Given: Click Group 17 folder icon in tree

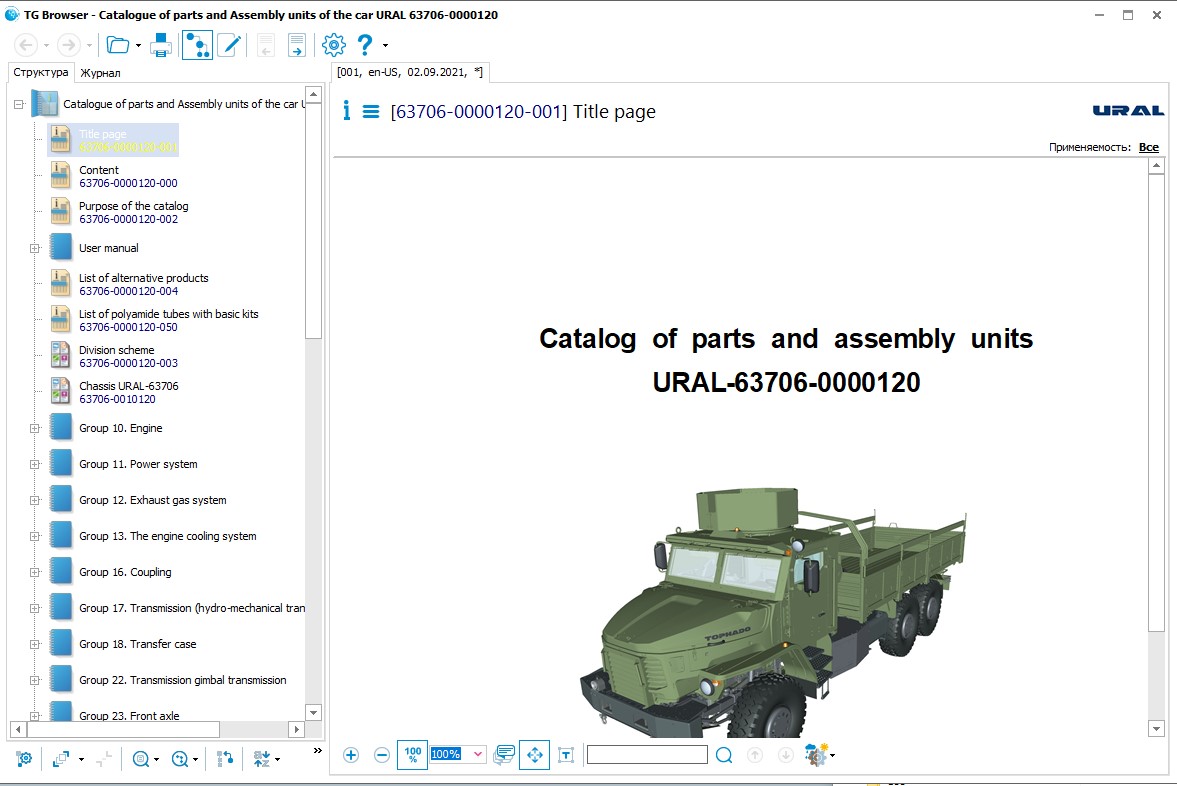Looking at the screenshot, I should (x=61, y=608).
